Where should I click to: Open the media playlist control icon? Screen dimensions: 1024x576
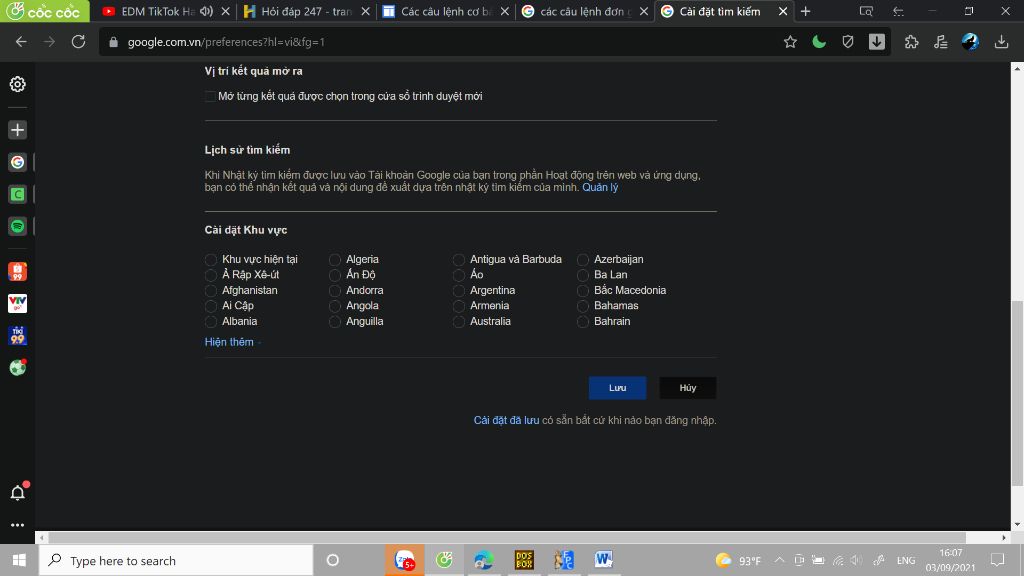click(940, 42)
